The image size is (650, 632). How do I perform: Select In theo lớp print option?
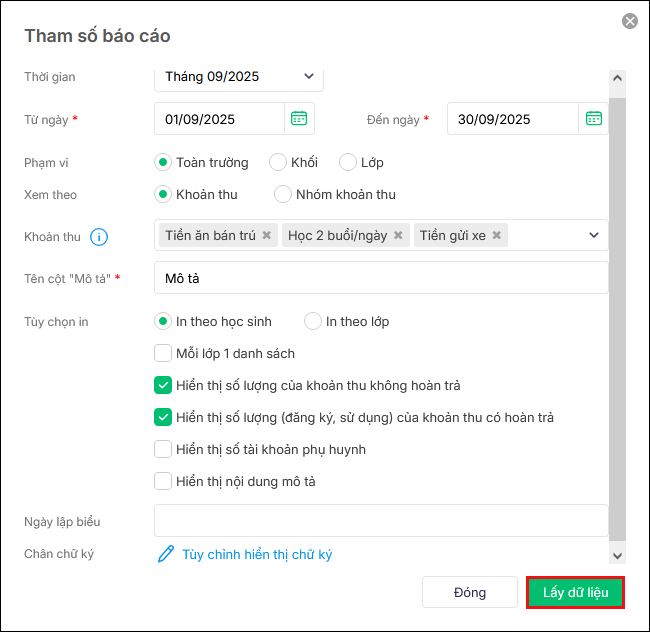tap(313, 321)
